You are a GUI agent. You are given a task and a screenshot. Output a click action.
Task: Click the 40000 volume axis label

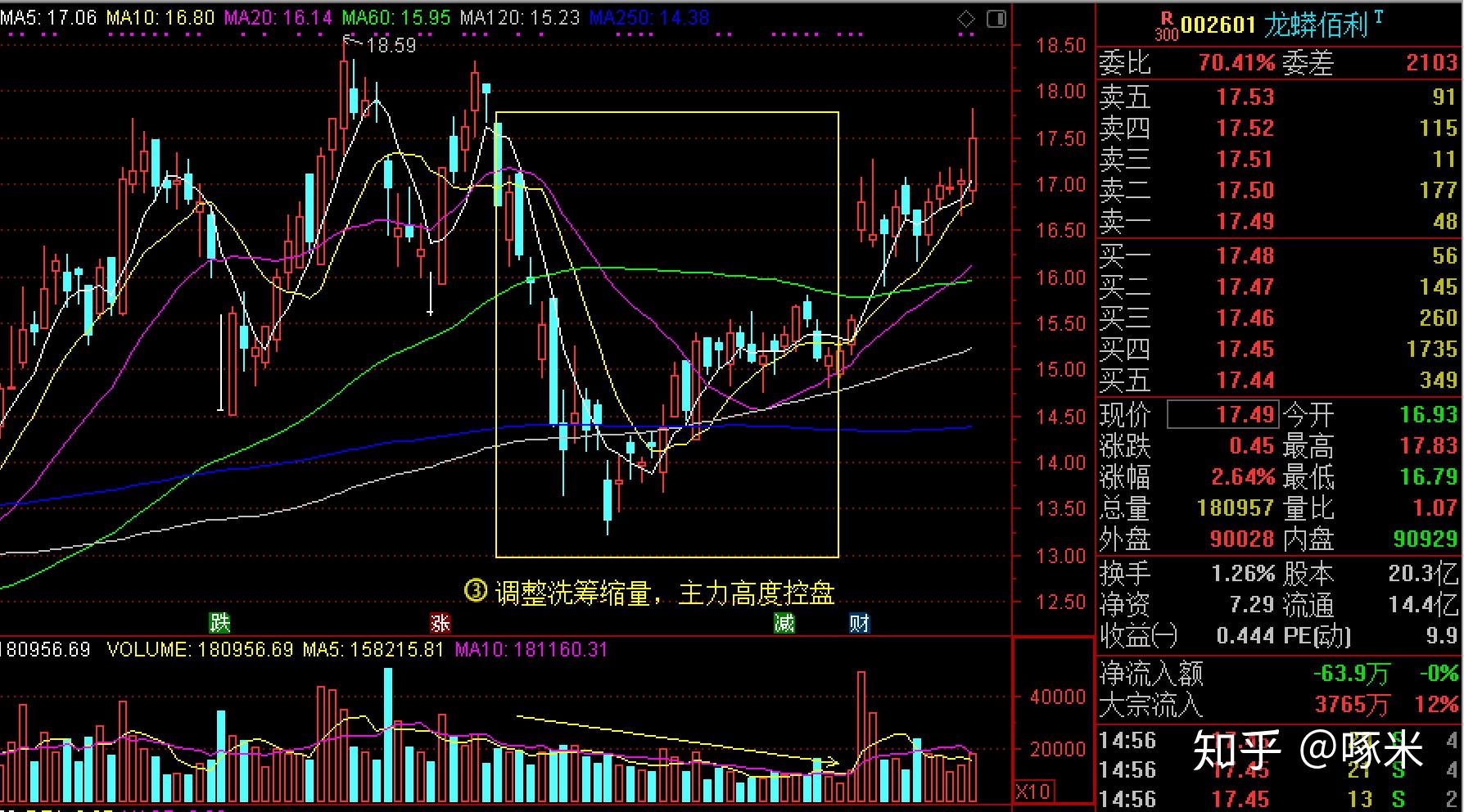click(x=1058, y=697)
